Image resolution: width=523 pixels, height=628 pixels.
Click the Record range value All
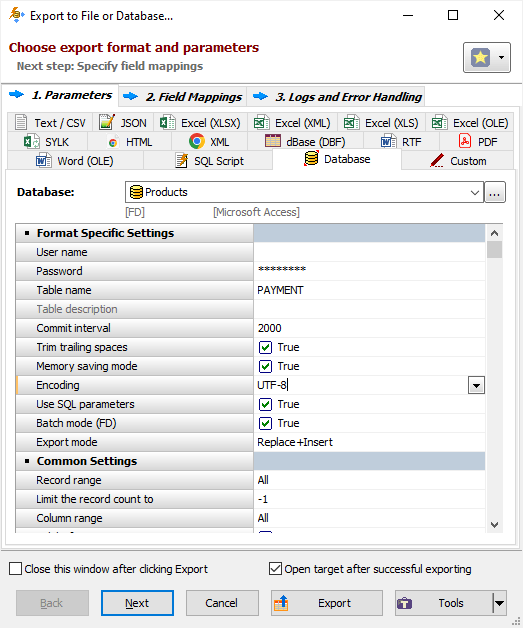pos(369,480)
